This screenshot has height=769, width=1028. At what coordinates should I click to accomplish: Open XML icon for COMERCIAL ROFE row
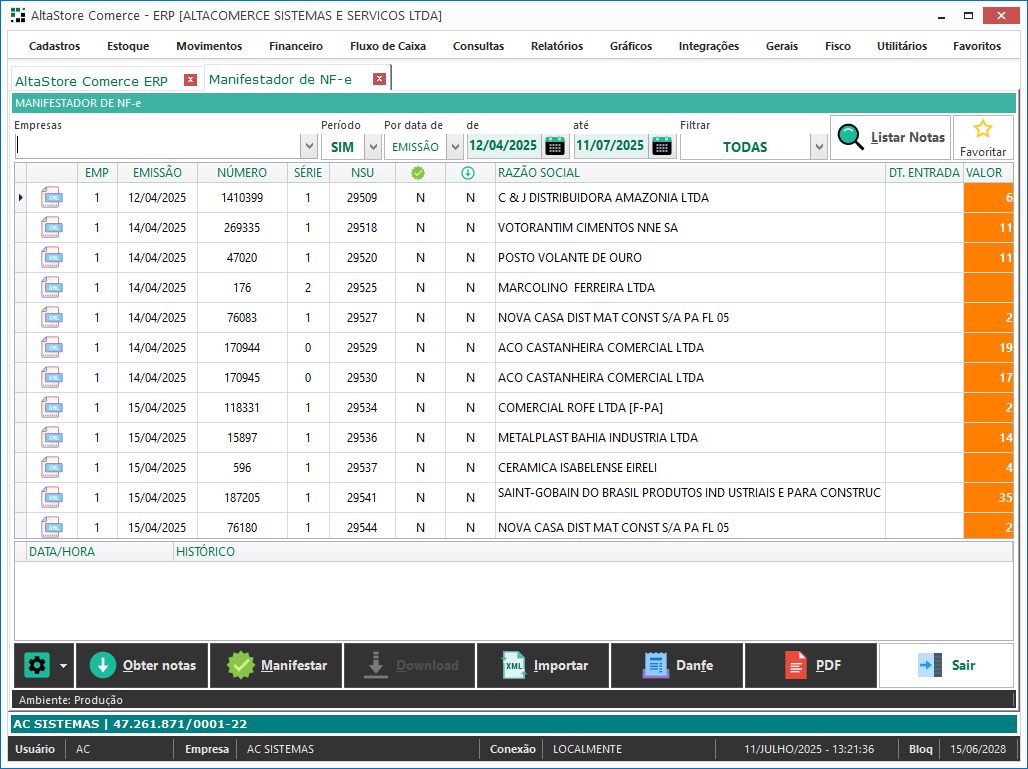(x=51, y=407)
